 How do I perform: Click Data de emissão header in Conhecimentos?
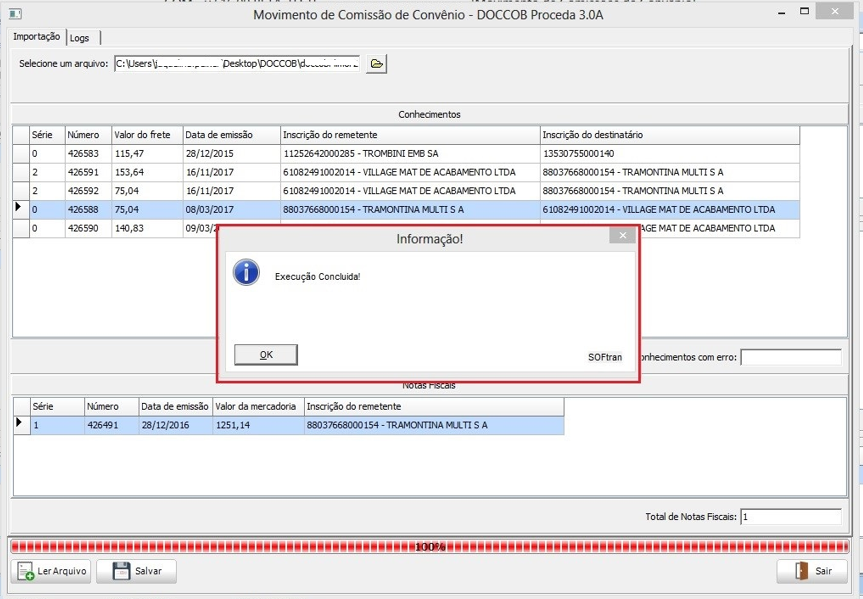click(x=231, y=135)
